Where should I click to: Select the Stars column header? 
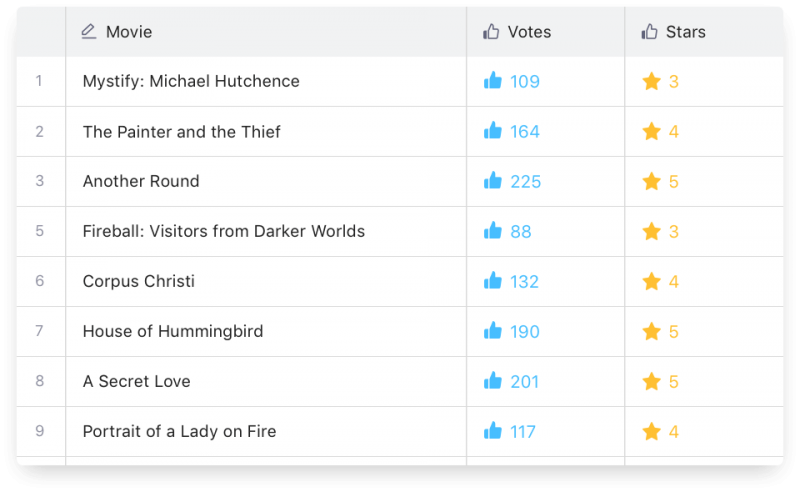[685, 32]
